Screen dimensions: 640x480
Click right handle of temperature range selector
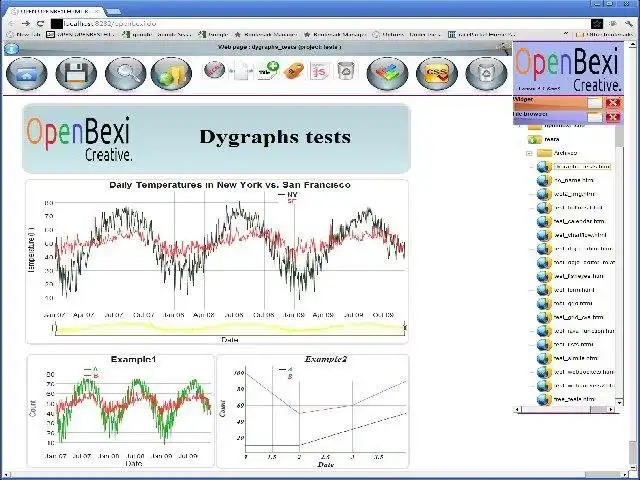click(405, 328)
